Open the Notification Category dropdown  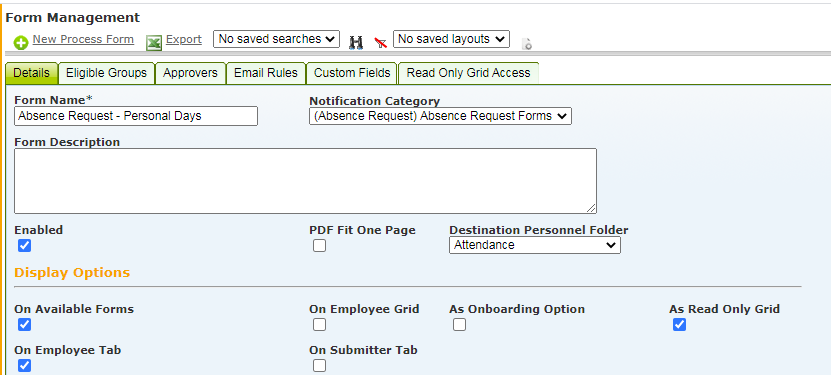coord(440,116)
